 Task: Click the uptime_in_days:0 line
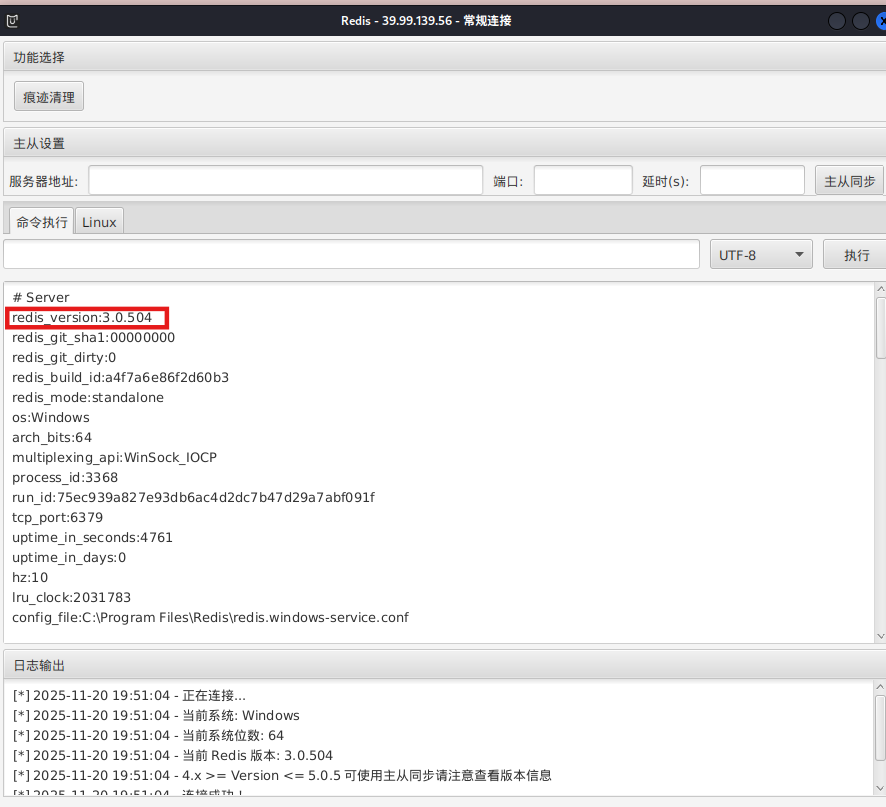(69, 557)
